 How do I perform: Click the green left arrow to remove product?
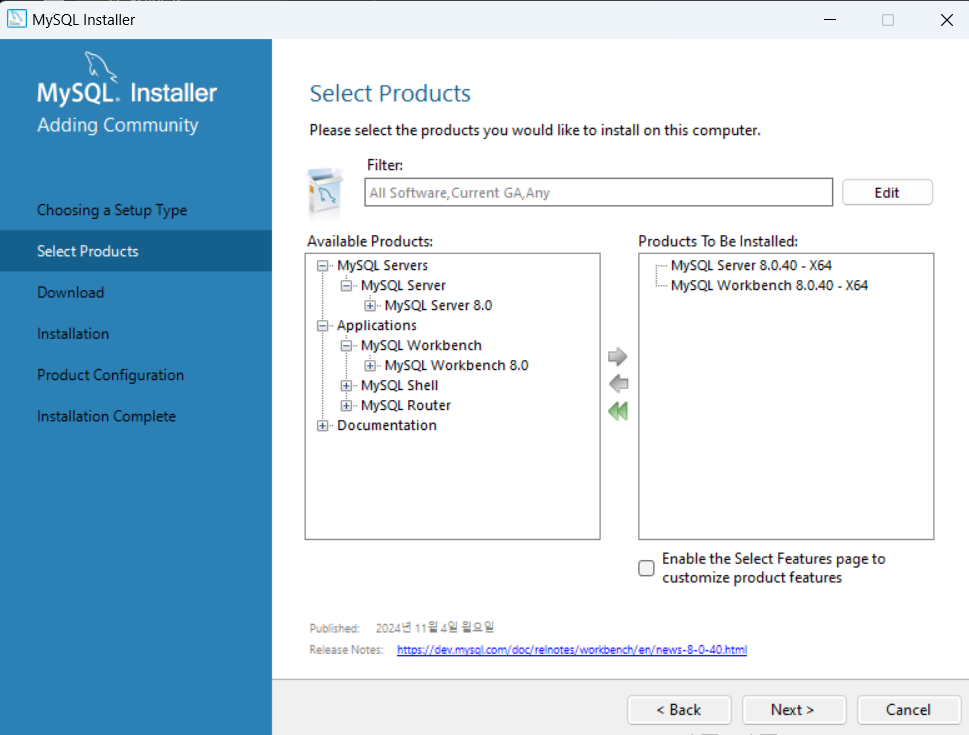618,383
